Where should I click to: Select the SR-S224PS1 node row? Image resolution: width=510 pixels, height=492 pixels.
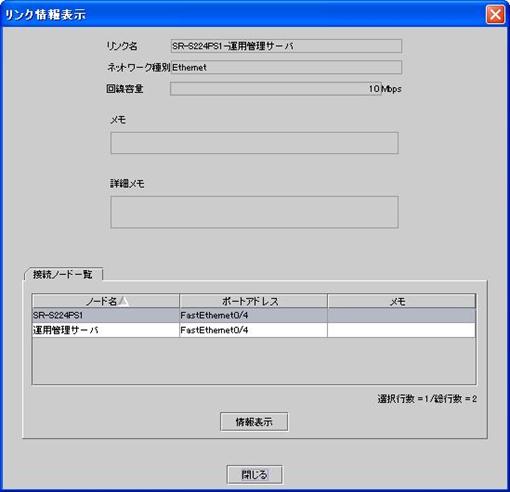click(254, 315)
